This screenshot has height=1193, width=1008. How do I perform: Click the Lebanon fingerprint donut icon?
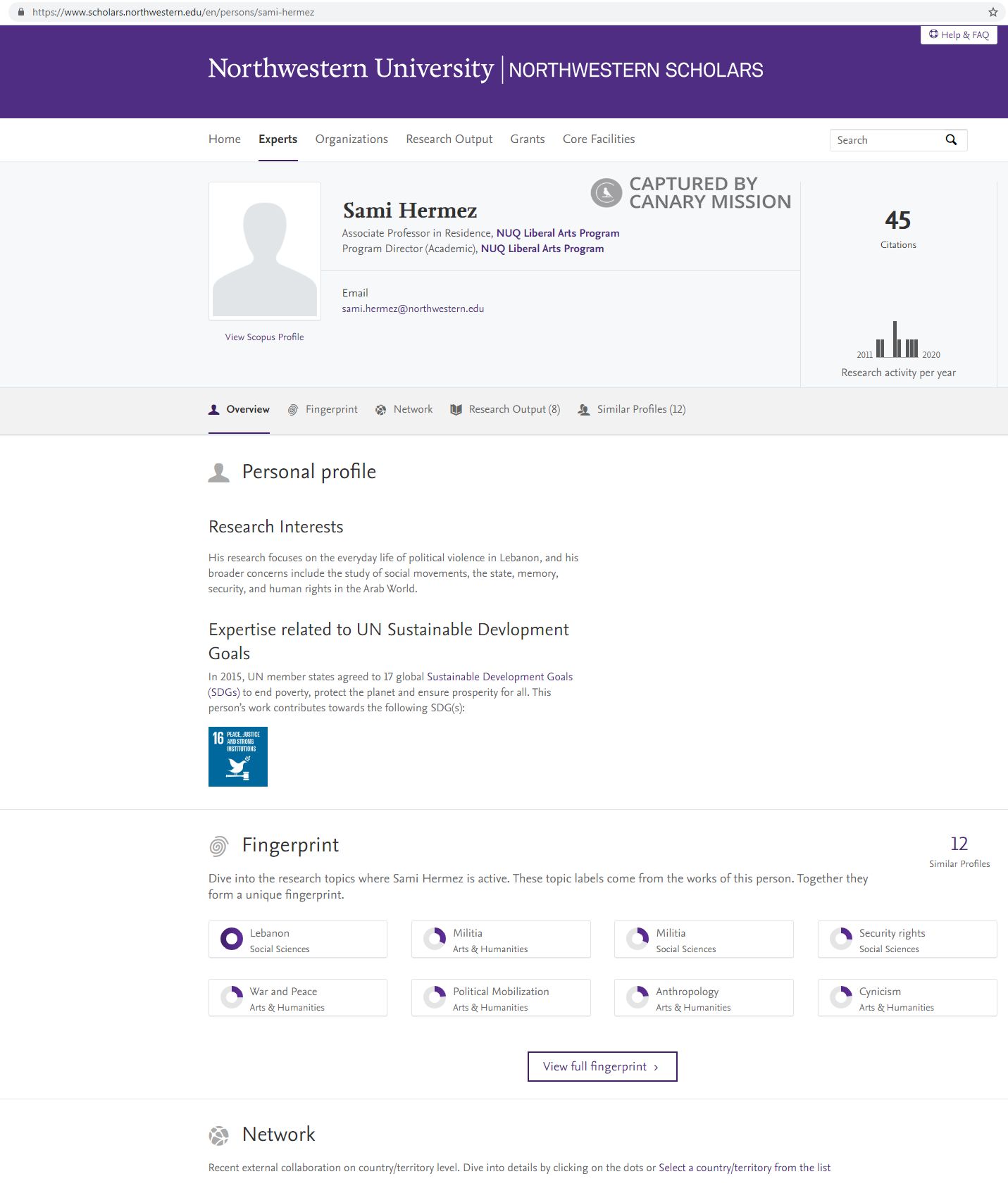(x=231, y=939)
